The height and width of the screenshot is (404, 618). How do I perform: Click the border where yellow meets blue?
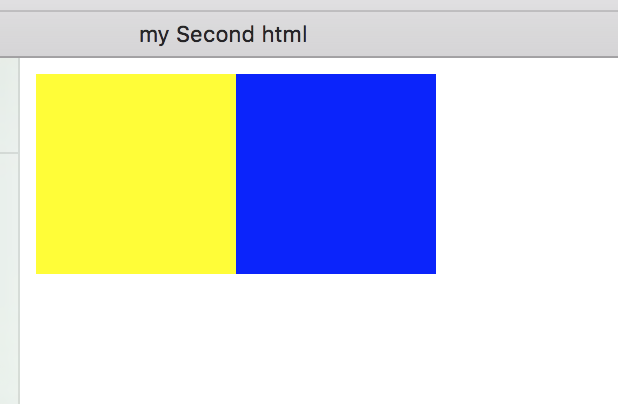236,174
